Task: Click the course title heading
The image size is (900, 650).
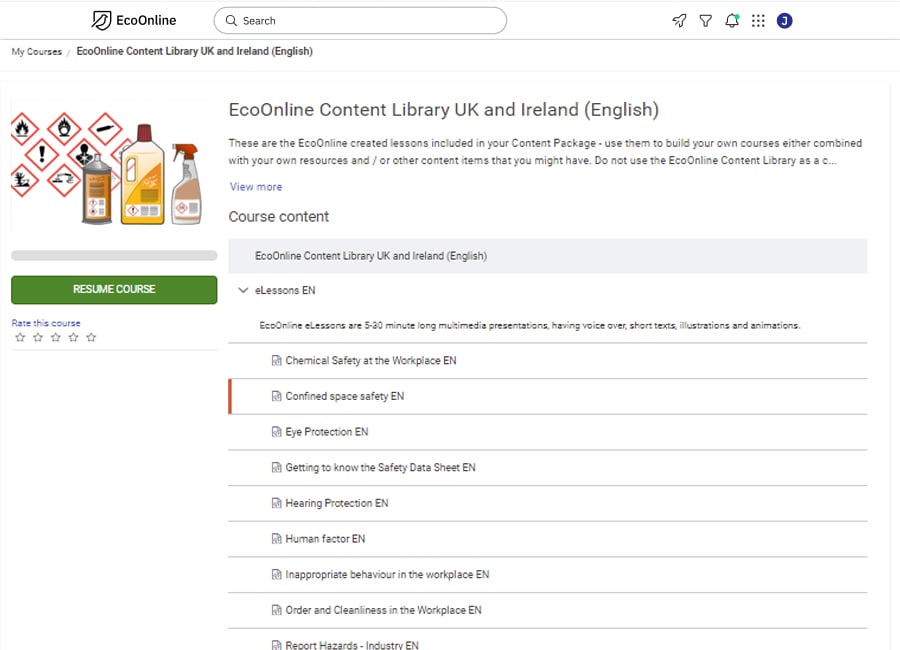Action: (x=444, y=110)
